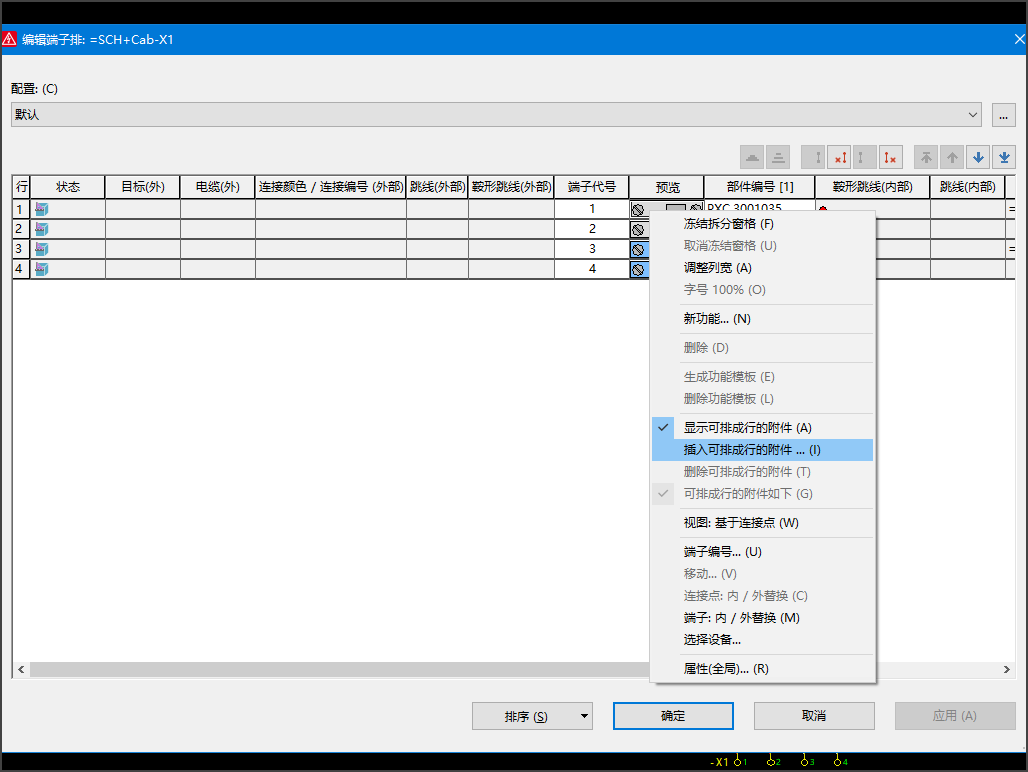Click the 跳线(内部) column header
Screen dimensions: 1028x772
point(968,187)
